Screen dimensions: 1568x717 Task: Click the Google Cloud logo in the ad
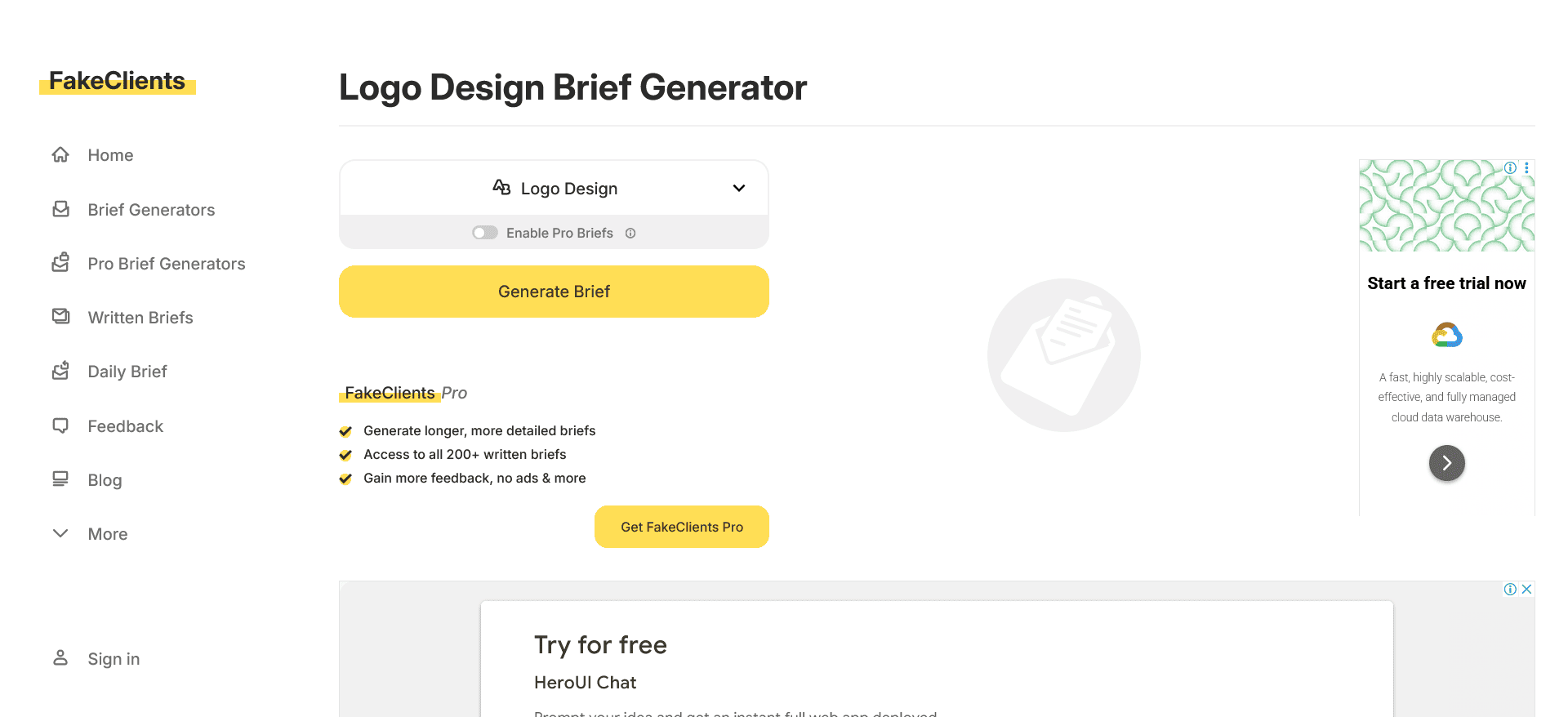pyautogui.click(x=1446, y=335)
